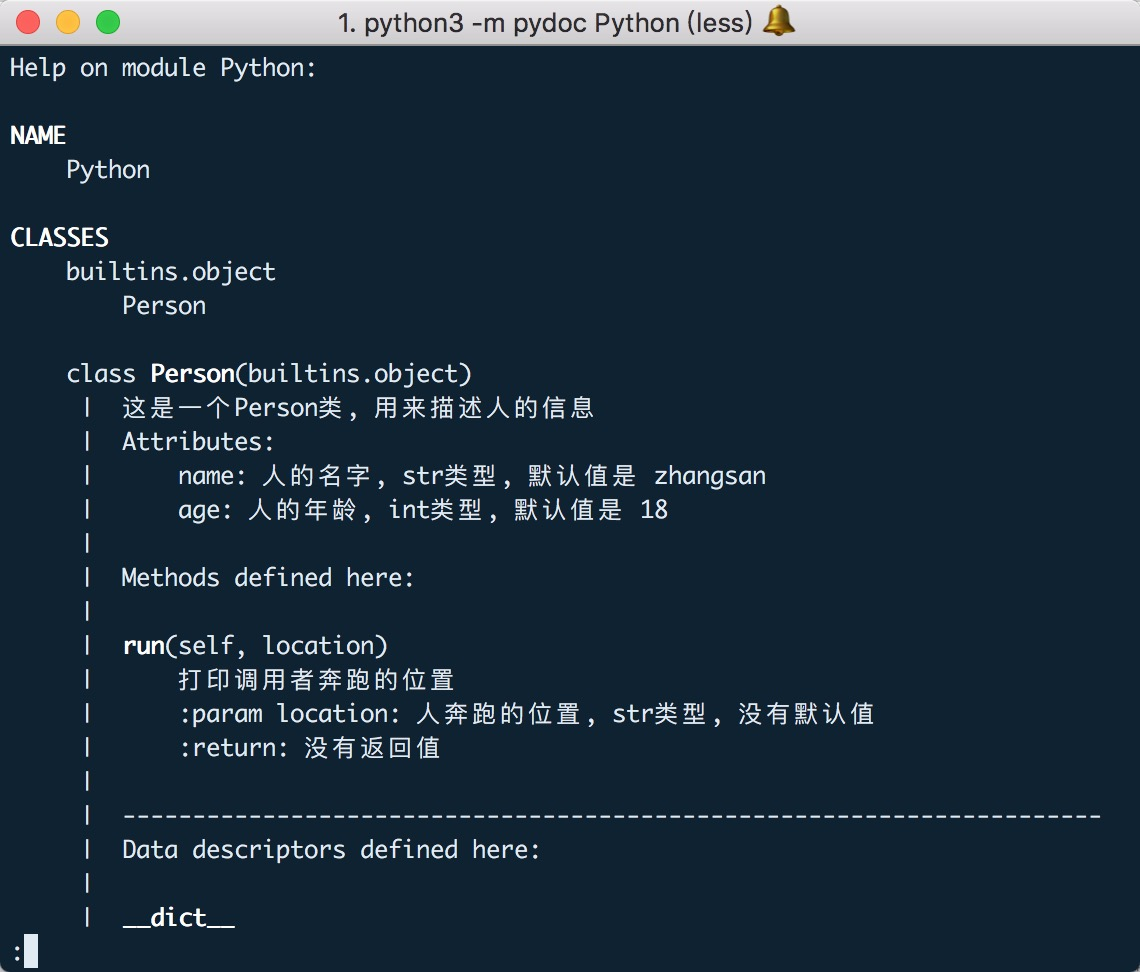Click the window title 'python3 -m pydoc Python (less)'
The height and width of the screenshot is (972, 1140).
tap(545, 23)
